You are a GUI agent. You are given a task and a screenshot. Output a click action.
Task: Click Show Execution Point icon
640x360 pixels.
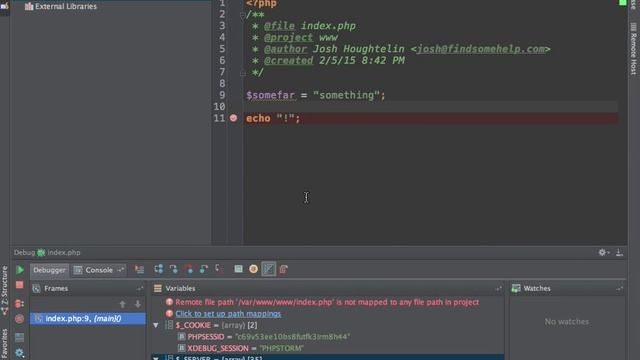pos(139,269)
